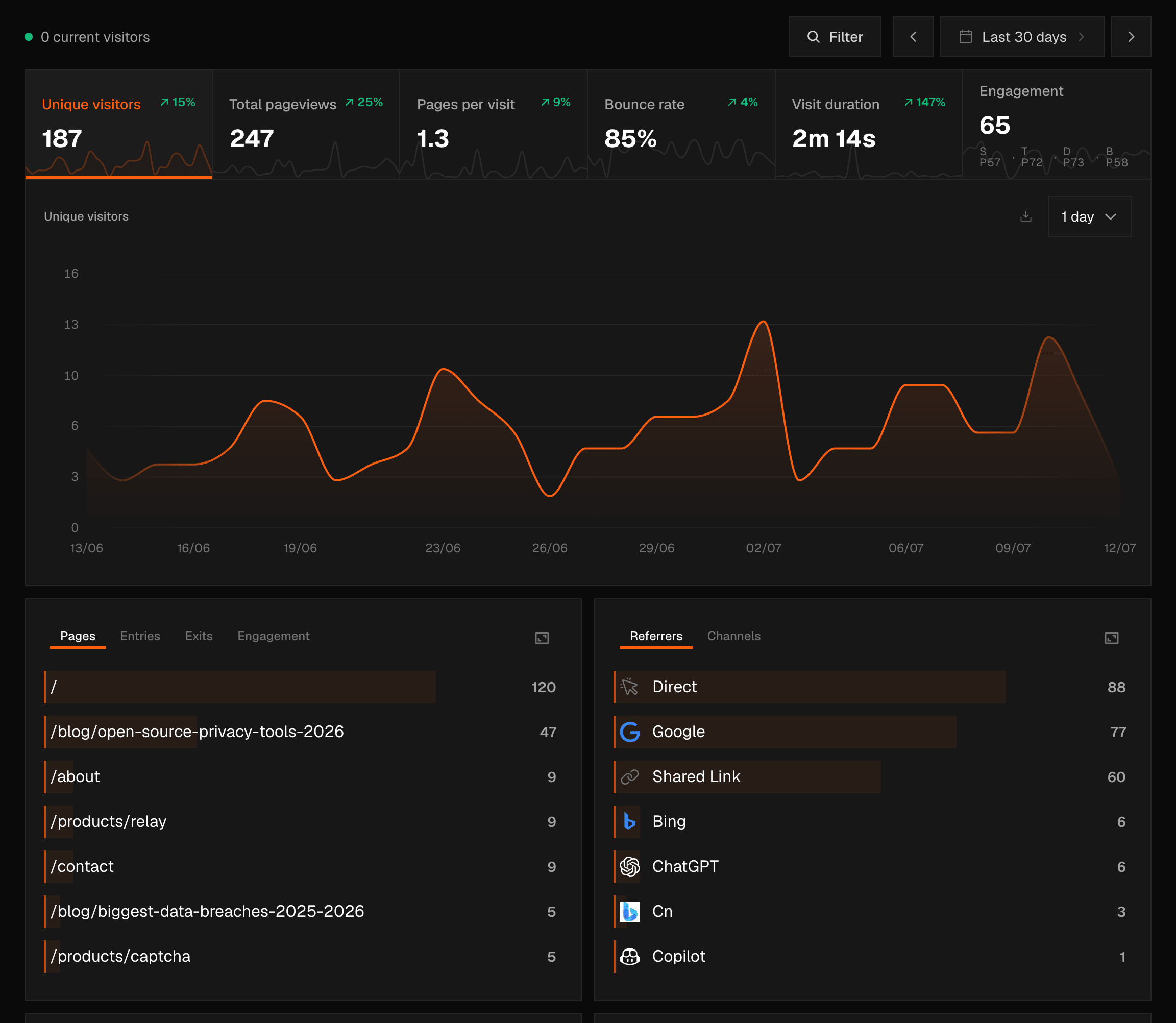Click the 147% change on Visit duration
Image resolution: width=1176 pixels, height=1023 pixels.
click(924, 102)
